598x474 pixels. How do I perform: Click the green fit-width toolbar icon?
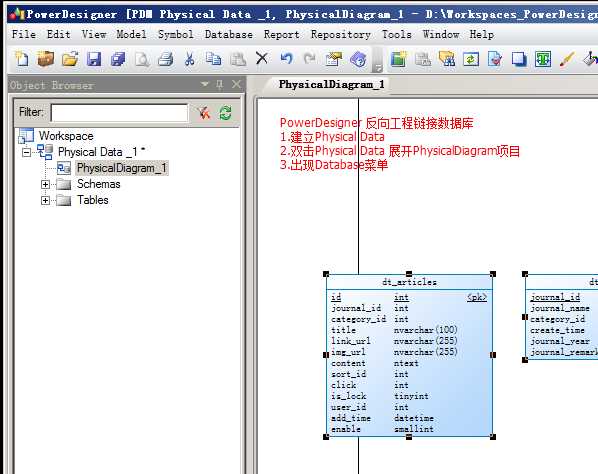543,59
